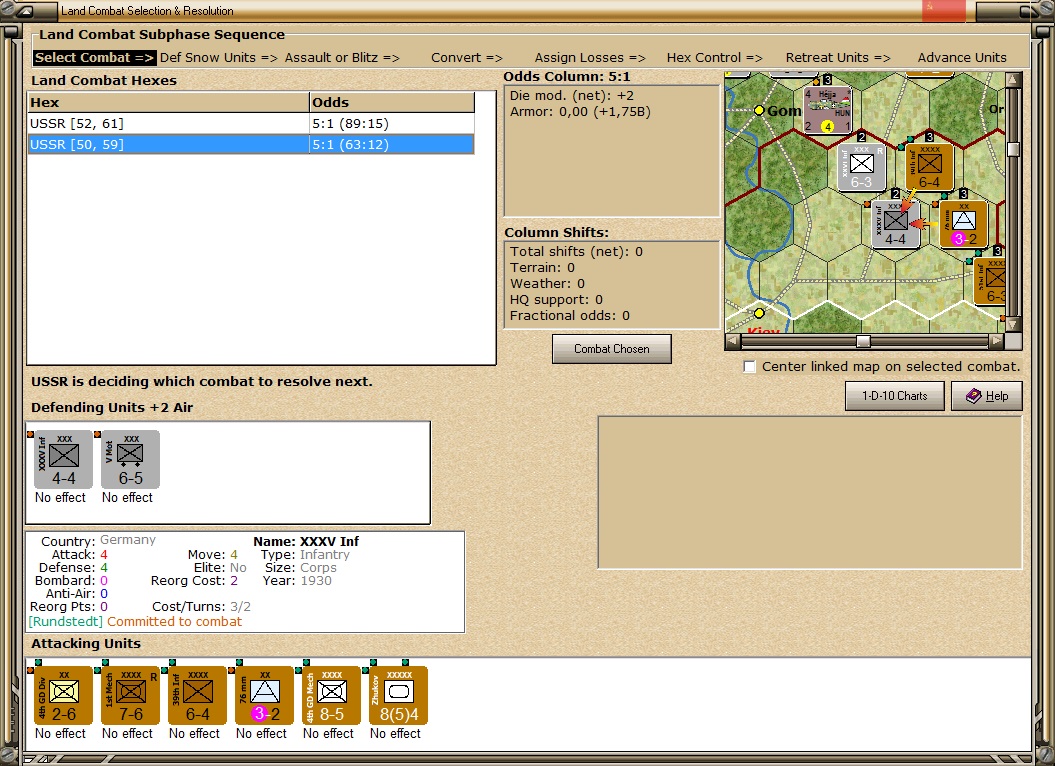Select the 39th Inf 6-4 attacking unit
Image resolution: width=1055 pixels, height=766 pixels.
(197, 695)
